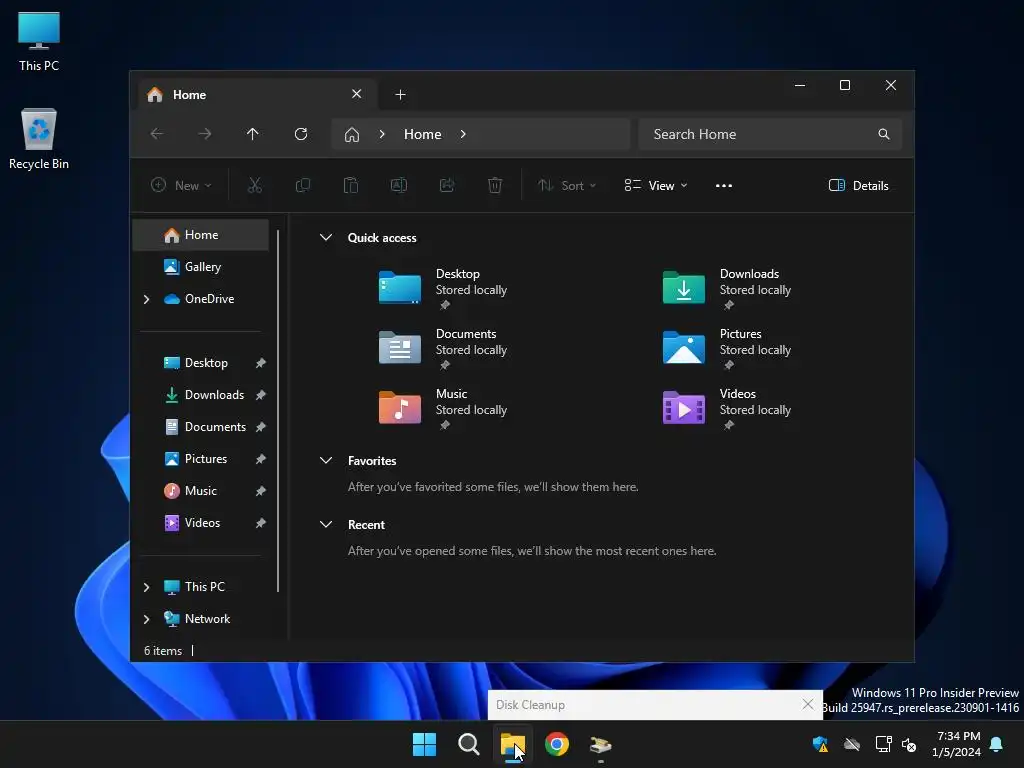The height and width of the screenshot is (768, 1024).
Task: Toggle the Details pane button
Action: pyautogui.click(x=858, y=185)
